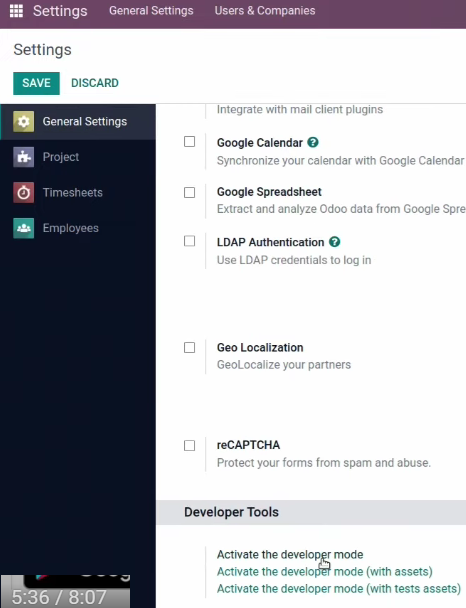
Task: Open LDAP Authentication help question icon
Action: [335, 242]
